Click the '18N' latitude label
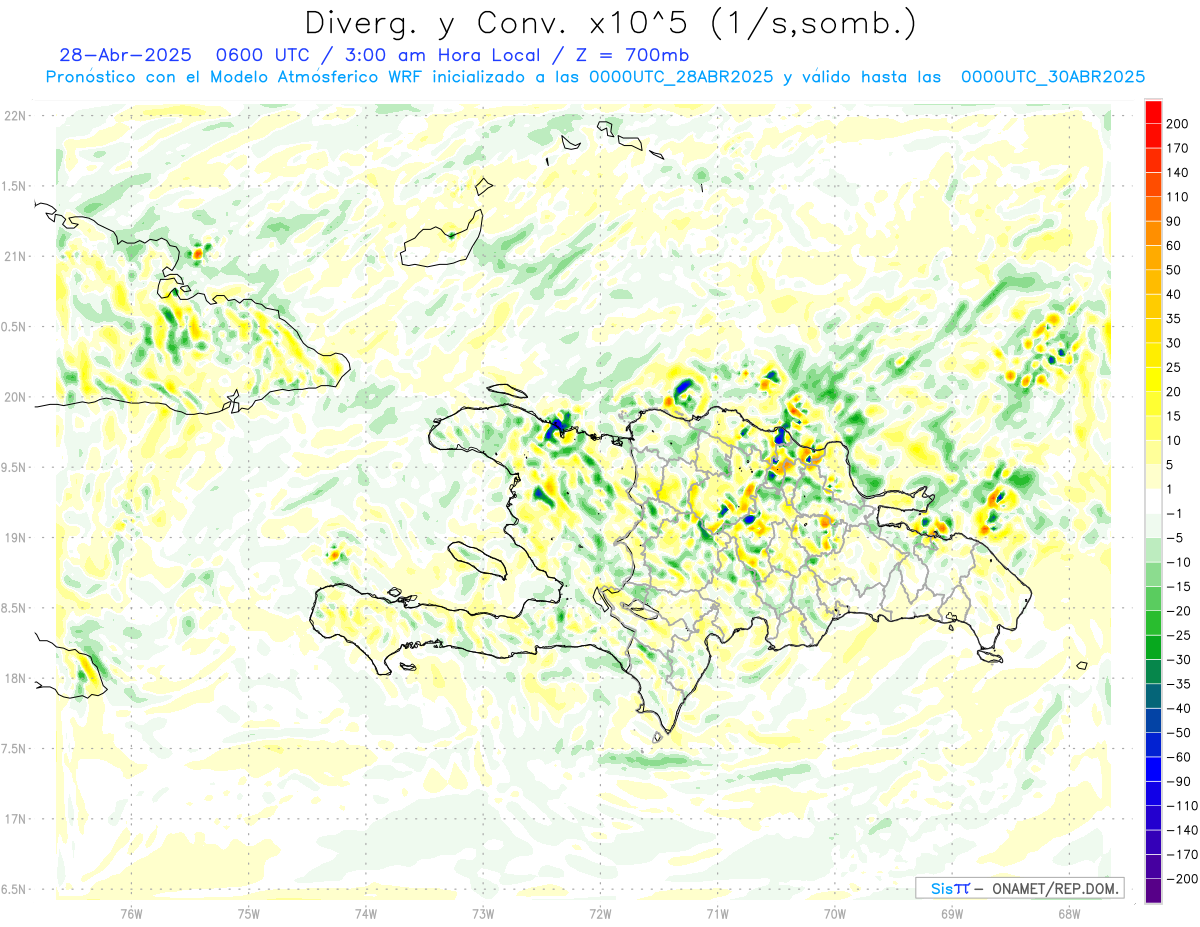The width and height of the screenshot is (1200, 927). pos(15,679)
